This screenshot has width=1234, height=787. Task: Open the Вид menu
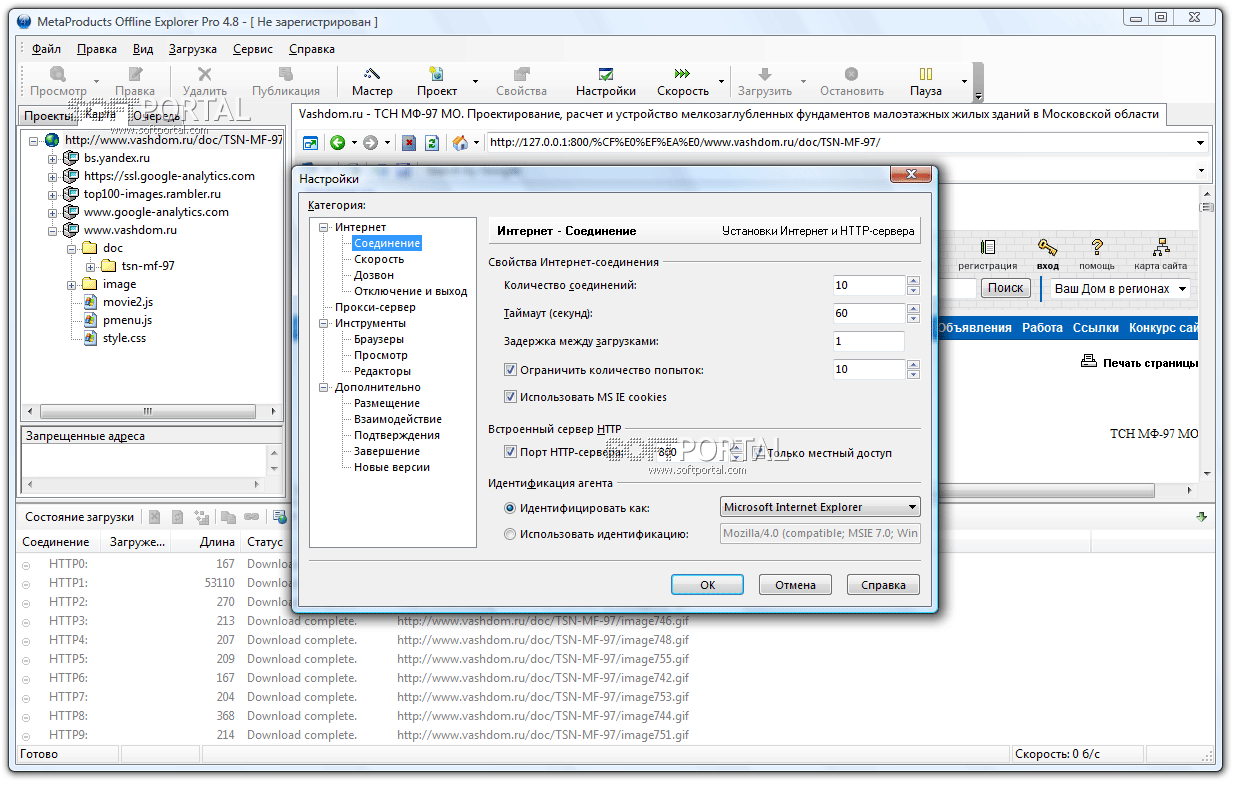[143, 48]
